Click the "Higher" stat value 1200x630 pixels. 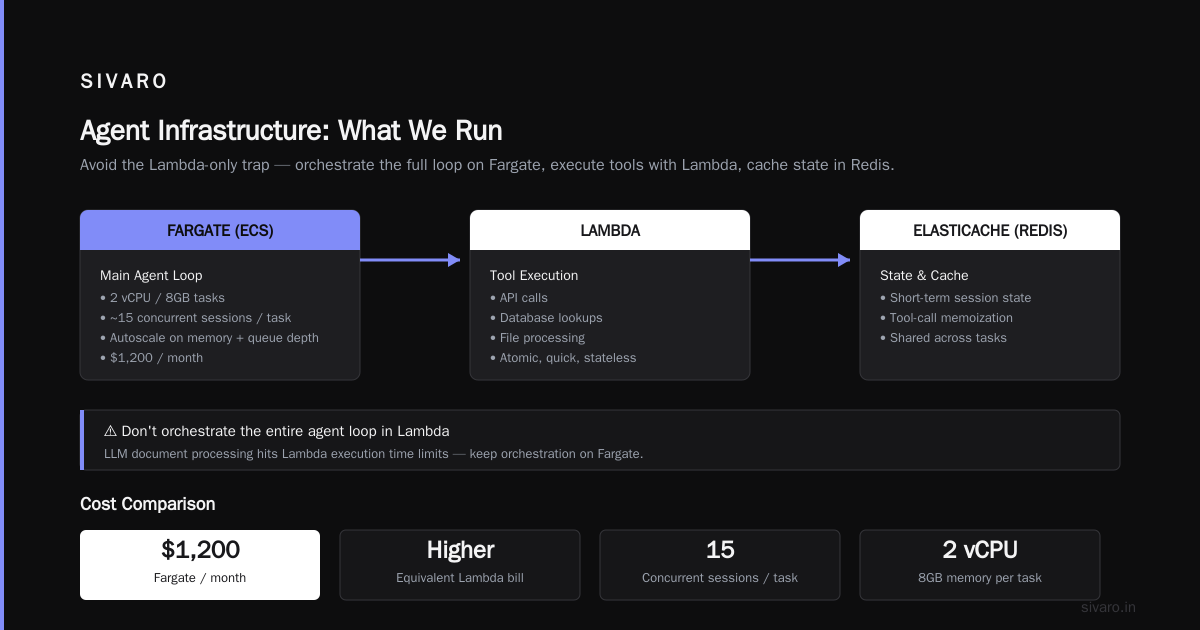click(x=460, y=550)
